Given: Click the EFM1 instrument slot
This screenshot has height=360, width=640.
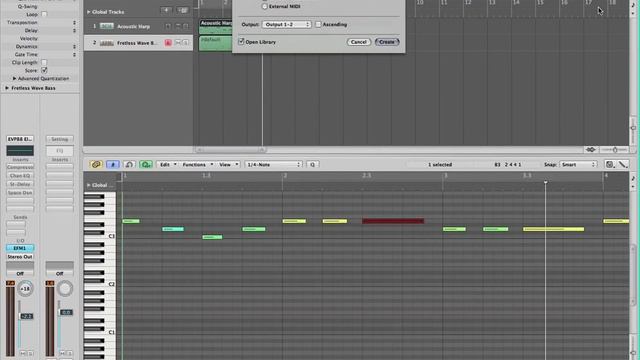Looking at the screenshot, I should [x=20, y=248].
